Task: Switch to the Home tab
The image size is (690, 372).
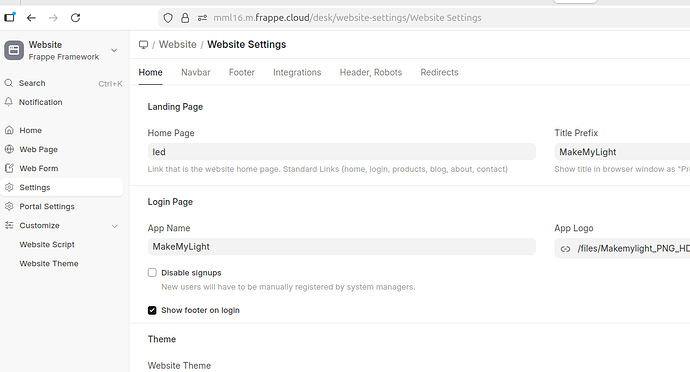Action: point(150,72)
